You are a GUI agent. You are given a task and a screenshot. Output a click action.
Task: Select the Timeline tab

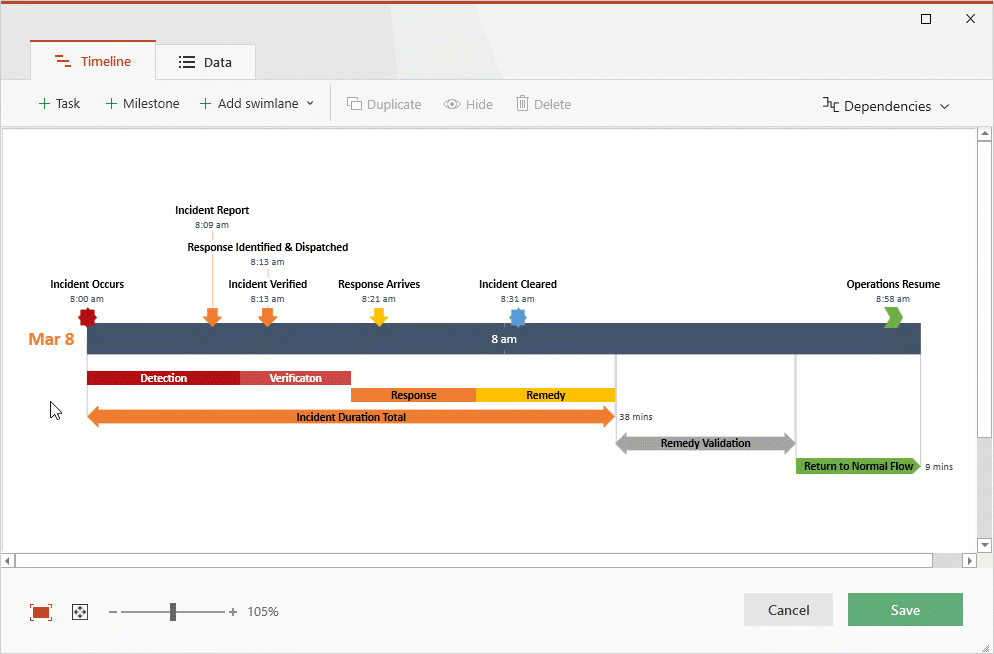pos(93,62)
